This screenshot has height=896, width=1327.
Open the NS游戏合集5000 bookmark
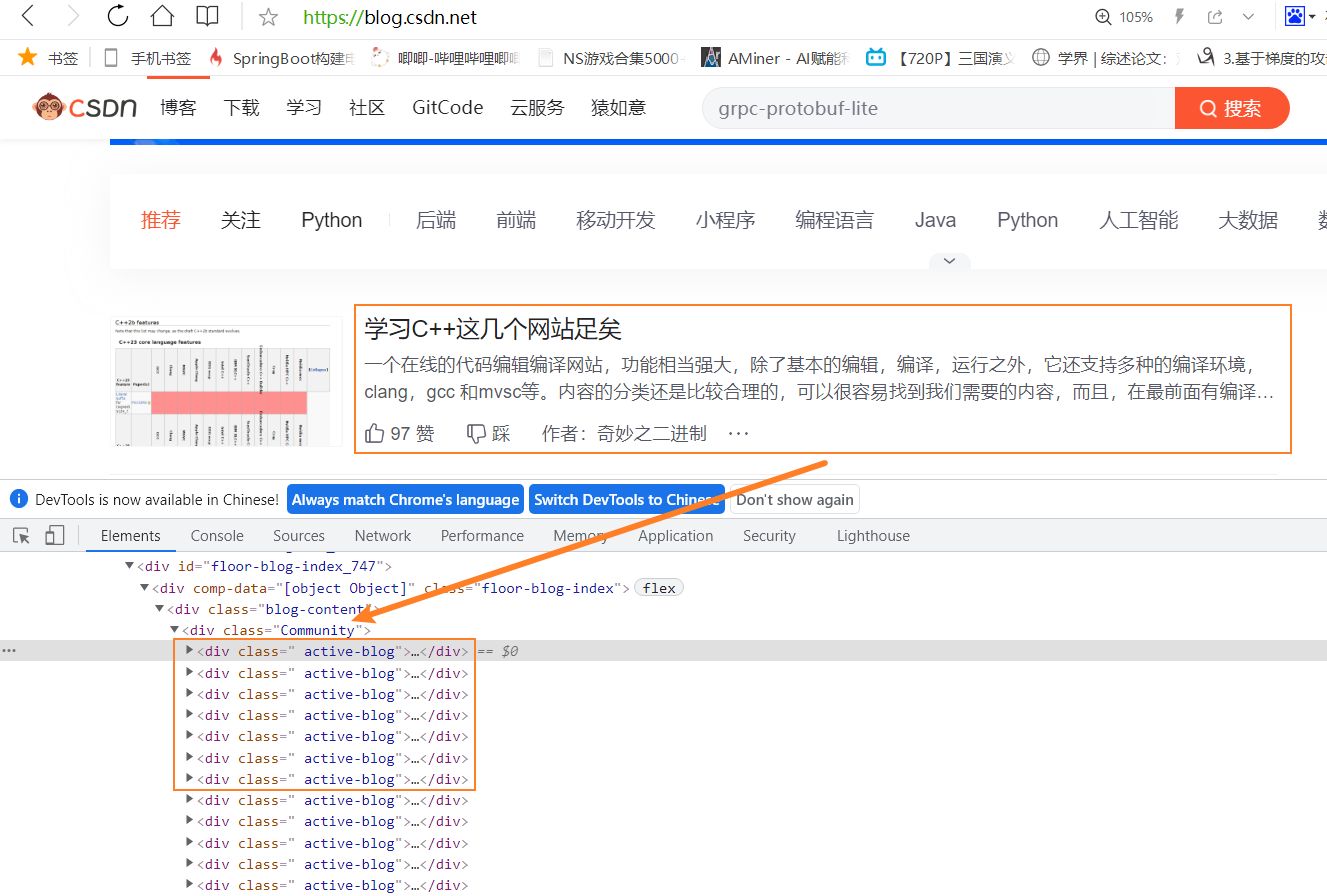click(x=609, y=58)
